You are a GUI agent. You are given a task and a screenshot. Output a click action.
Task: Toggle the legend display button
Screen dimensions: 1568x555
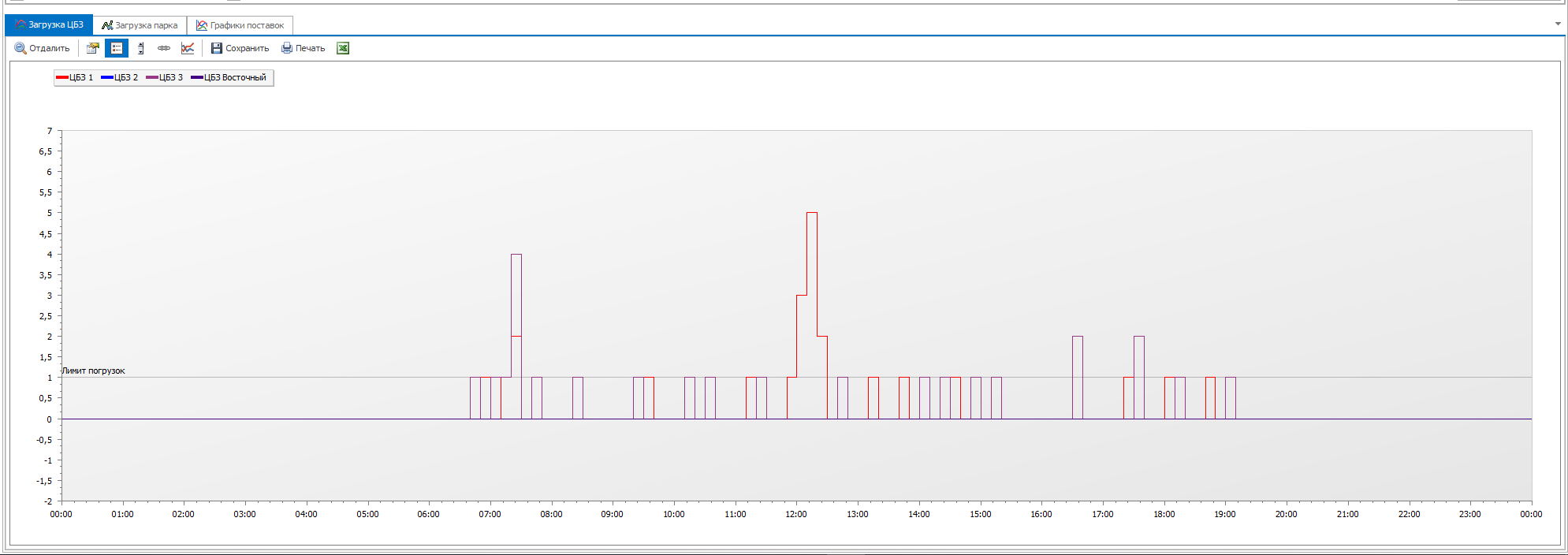(x=117, y=49)
